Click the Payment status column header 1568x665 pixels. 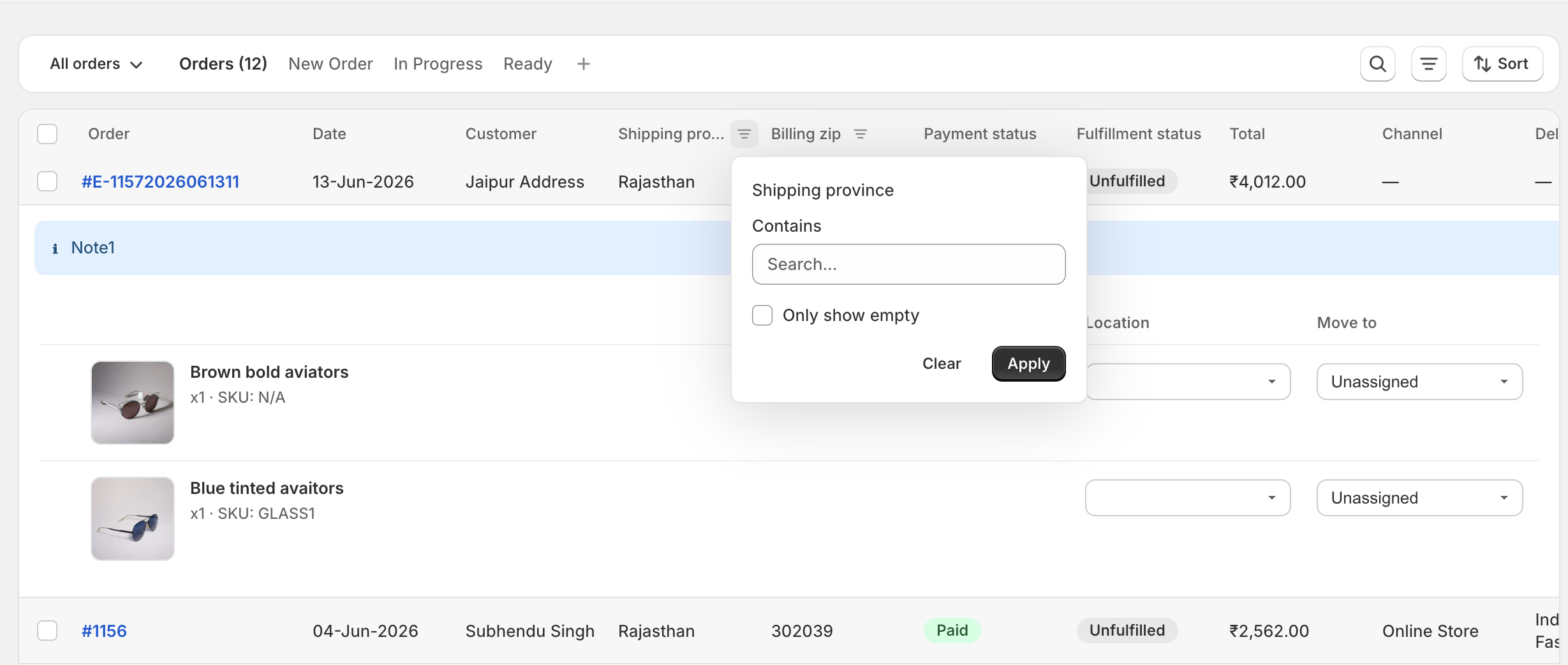(980, 134)
